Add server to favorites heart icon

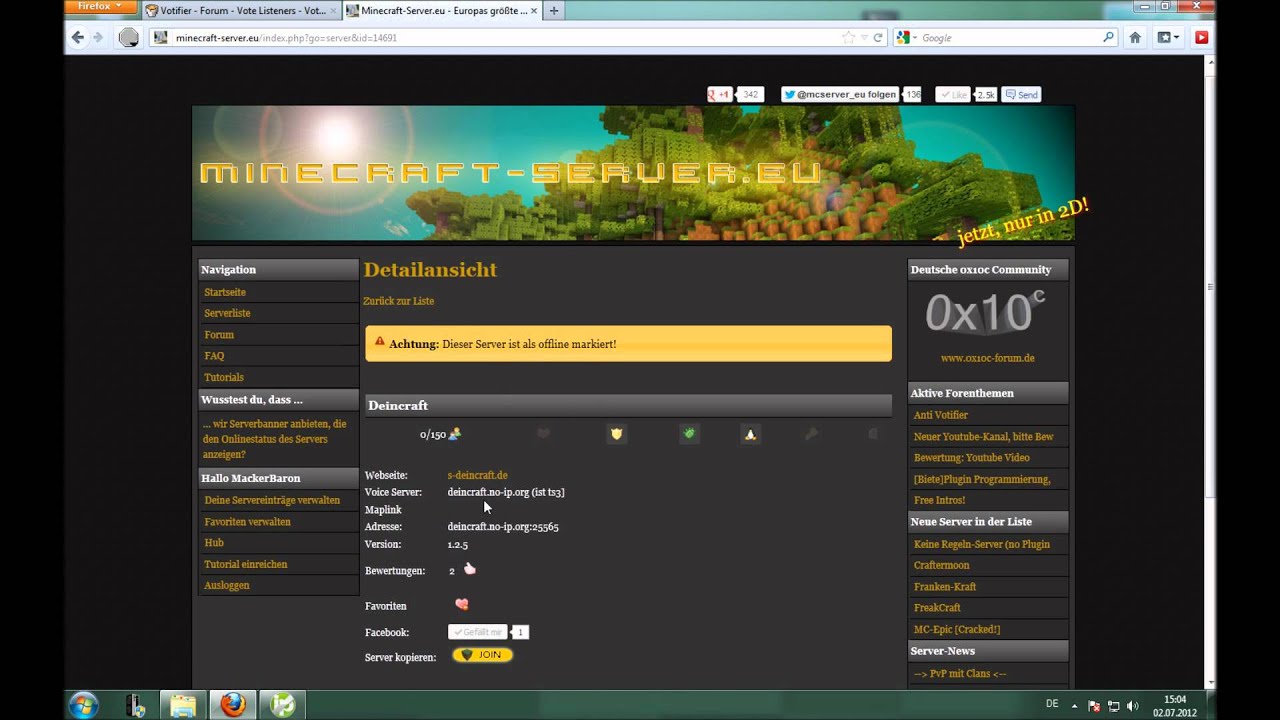(x=461, y=604)
